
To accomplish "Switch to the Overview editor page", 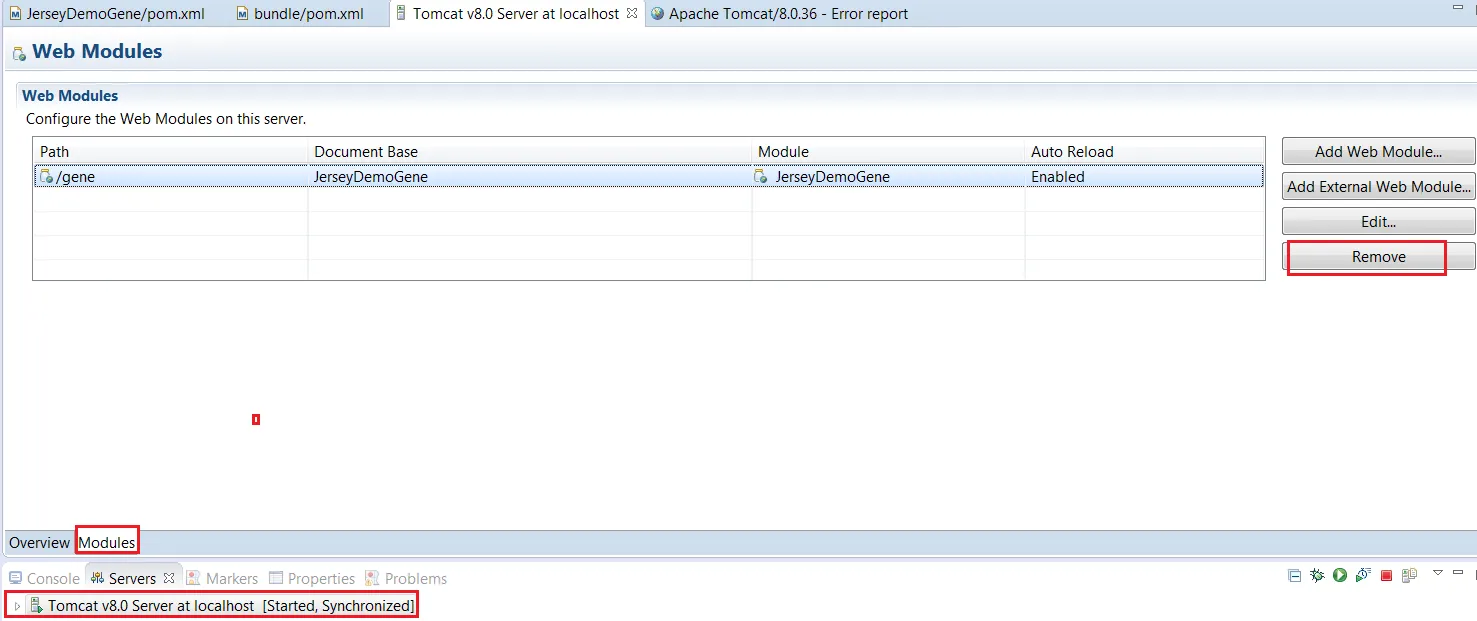I will pos(39,542).
